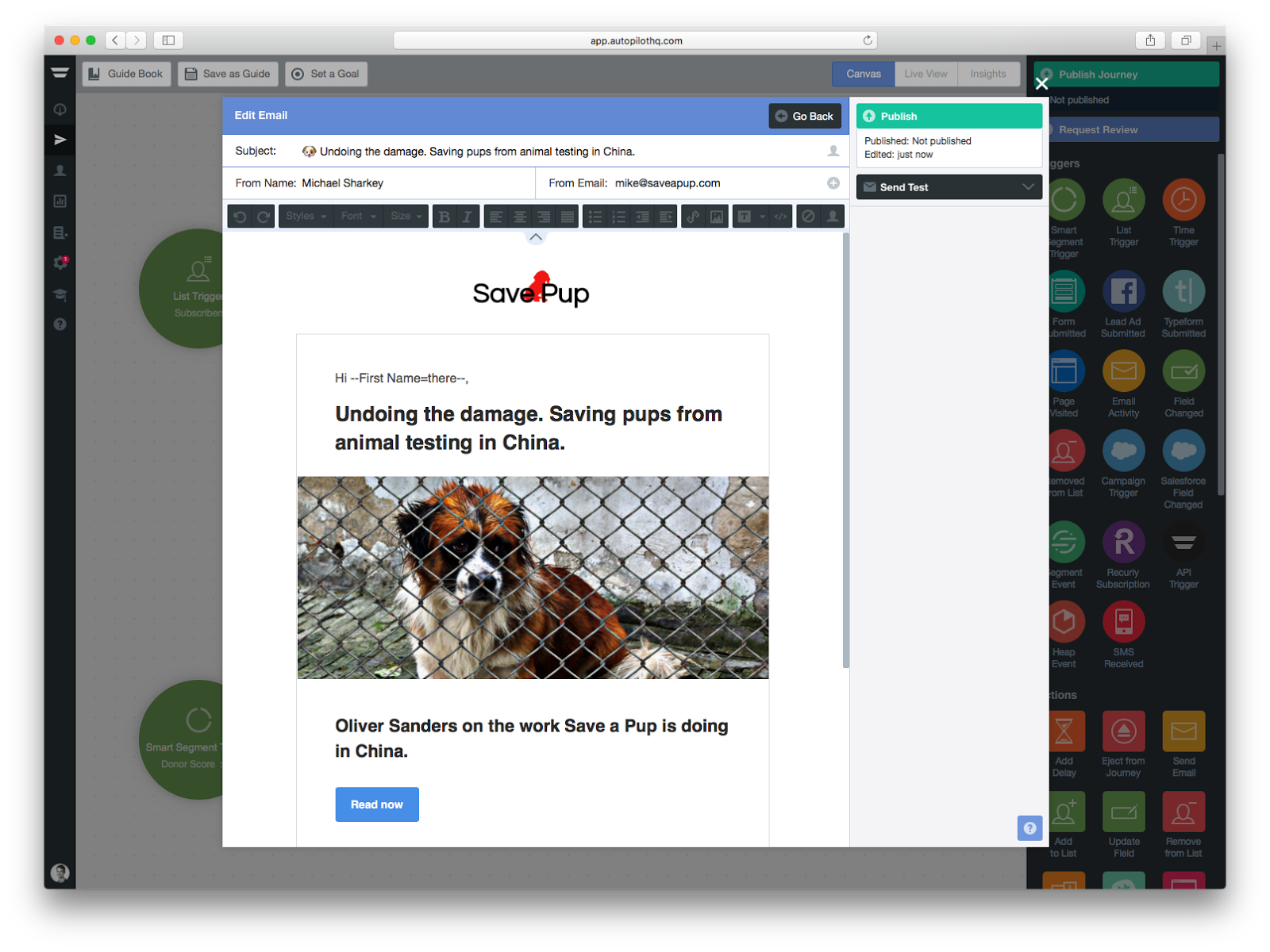Viewport: 1270px width, 952px height.
Task: Open the HTML source code view
Action: (781, 217)
